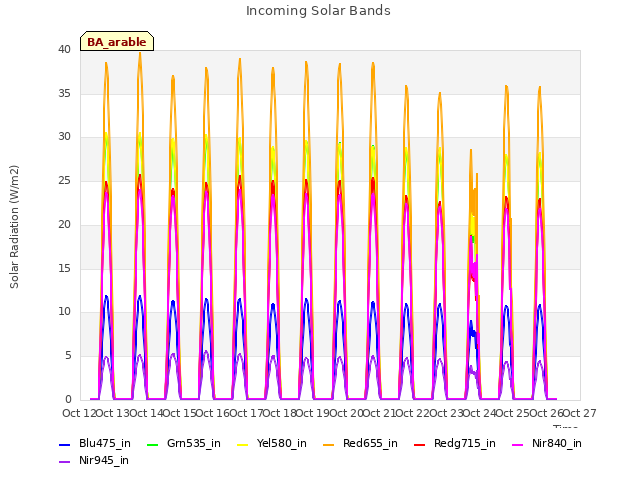
Task: Click the 15 y-axis tick label
Action: tap(64, 269)
